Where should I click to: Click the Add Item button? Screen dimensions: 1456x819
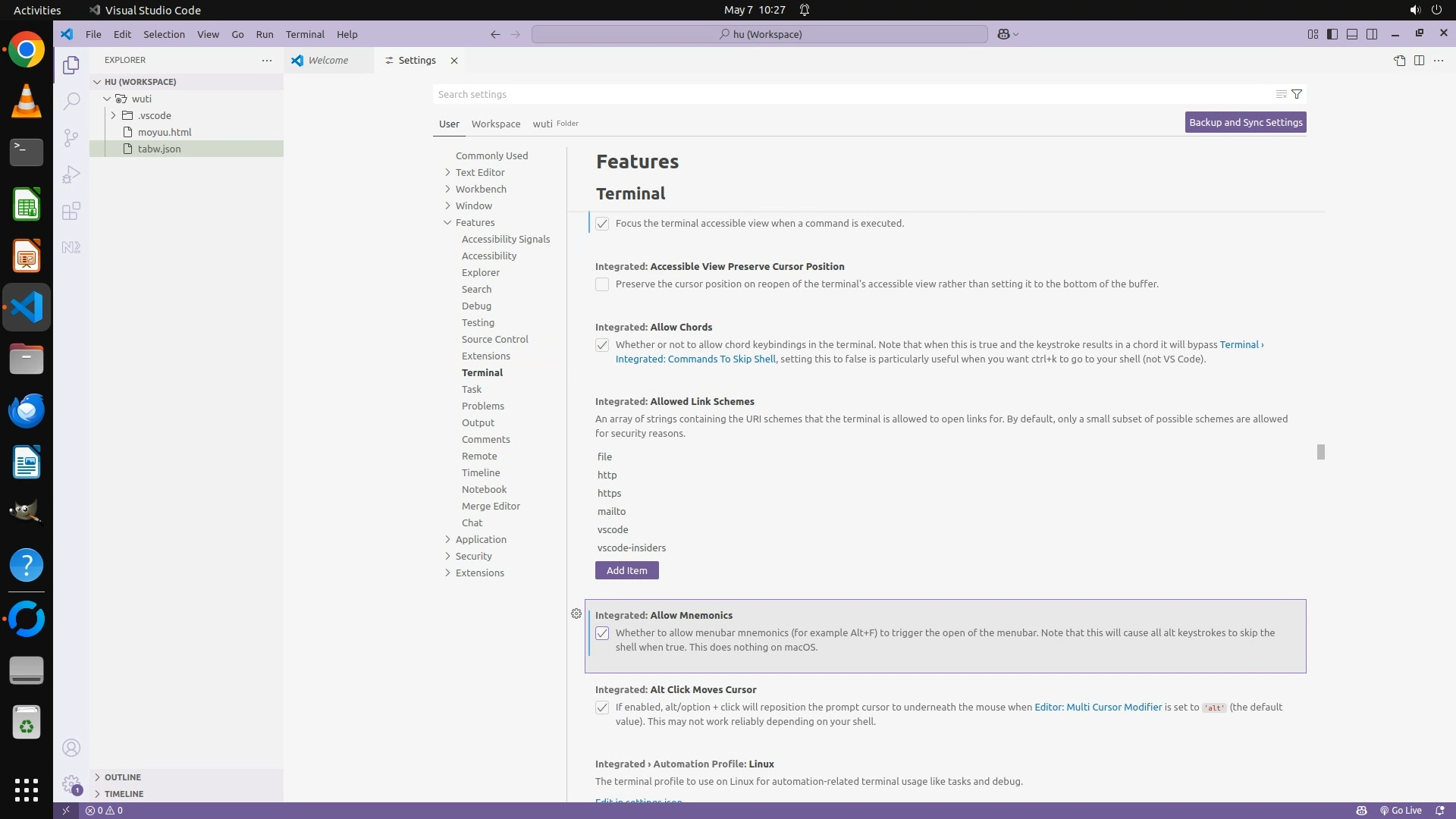[x=626, y=570]
